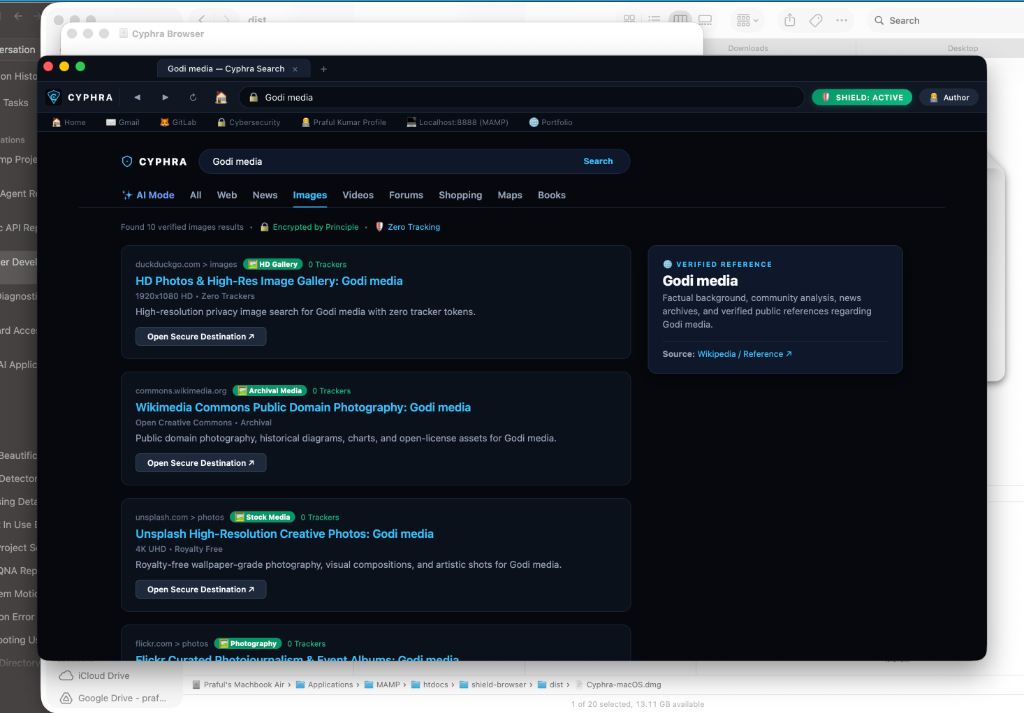This screenshot has width=1024, height=713.
Task: Switch to the Videos tab
Action: click(358, 195)
